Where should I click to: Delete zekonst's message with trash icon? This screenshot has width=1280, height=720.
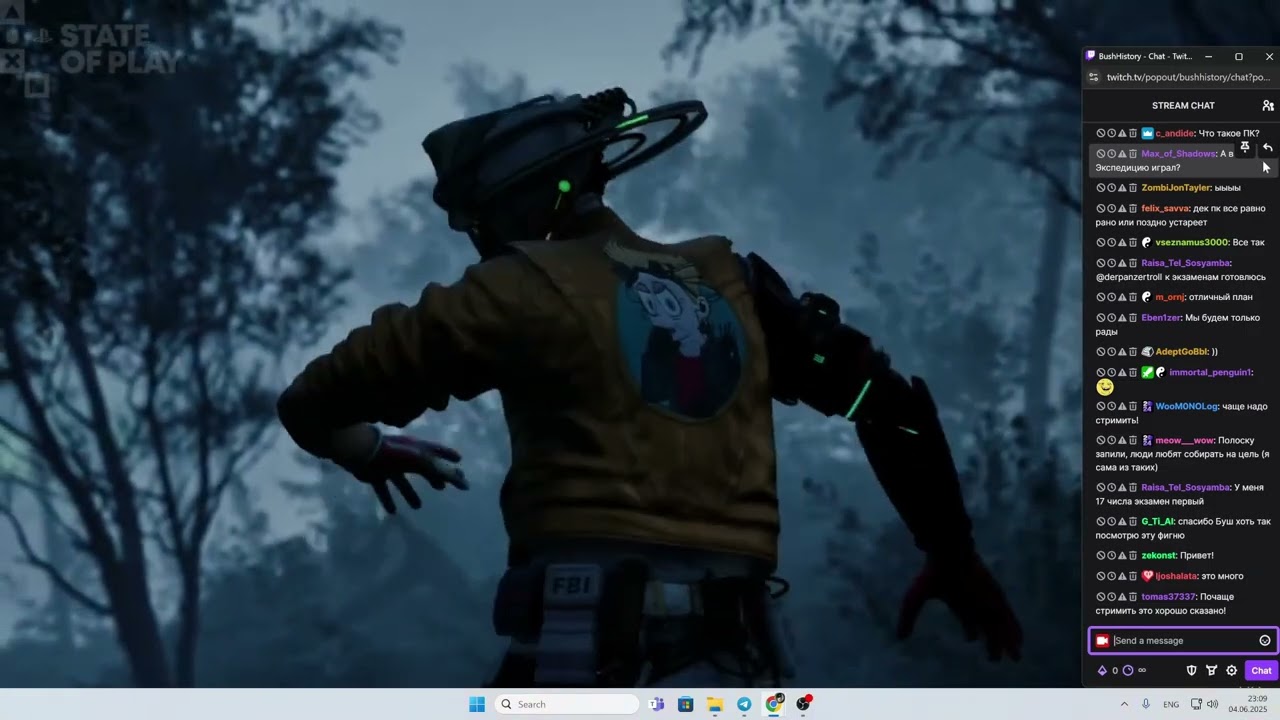[x=1133, y=556]
